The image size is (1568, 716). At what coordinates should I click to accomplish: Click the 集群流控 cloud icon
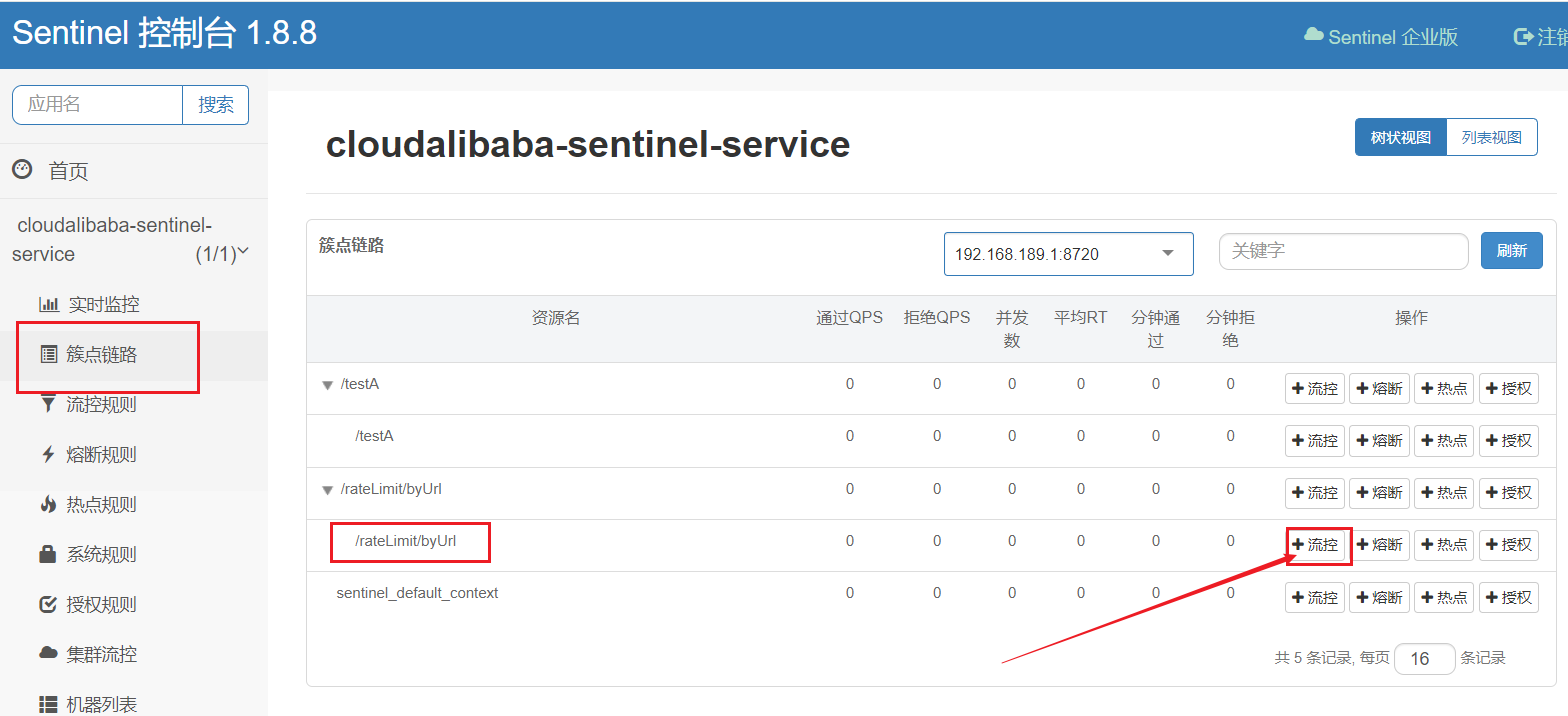(48, 653)
